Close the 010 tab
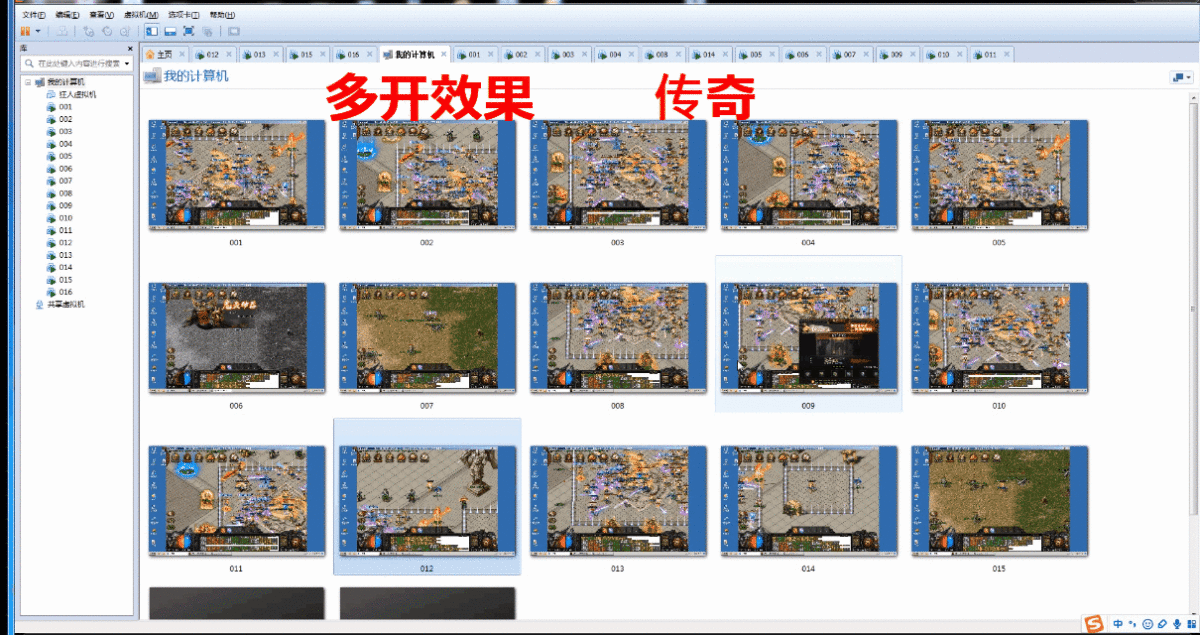The width and height of the screenshot is (1200, 635). tap(959, 54)
